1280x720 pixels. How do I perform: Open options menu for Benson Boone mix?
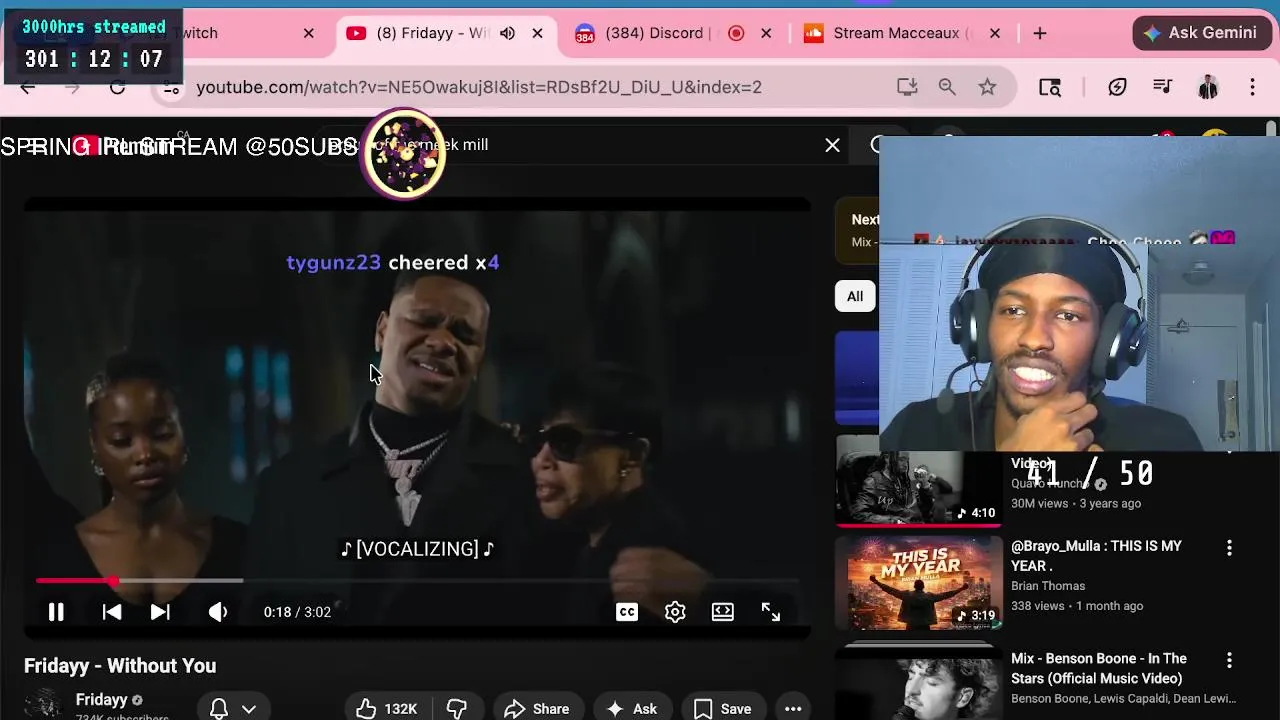[1229, 661]
